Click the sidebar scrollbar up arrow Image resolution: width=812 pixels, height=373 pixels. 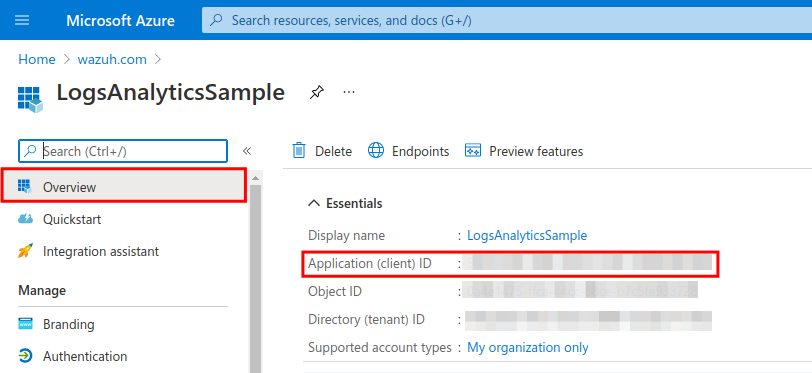[255, 178]
